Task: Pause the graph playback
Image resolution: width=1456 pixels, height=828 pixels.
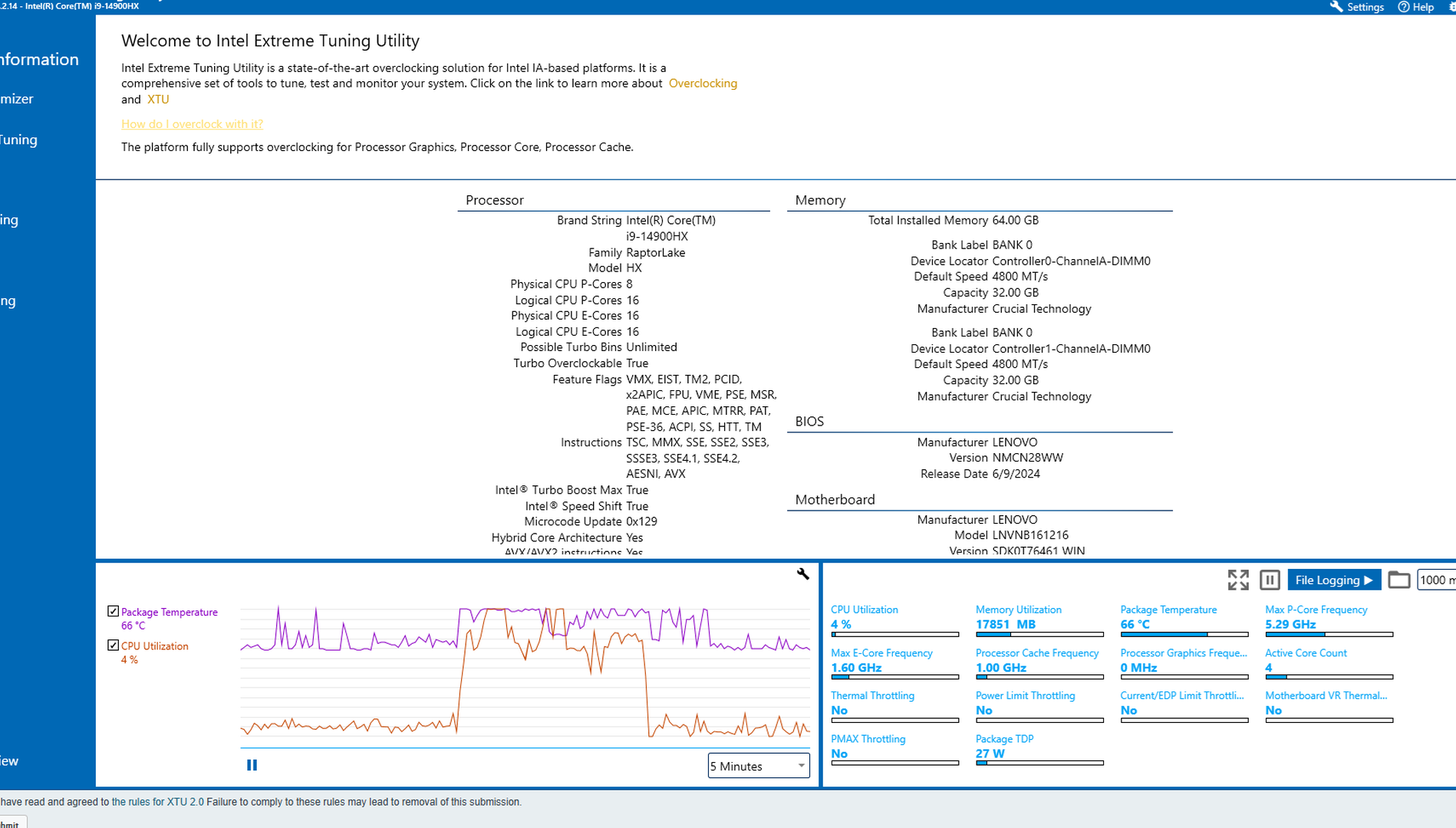Action: click(252, 765)
